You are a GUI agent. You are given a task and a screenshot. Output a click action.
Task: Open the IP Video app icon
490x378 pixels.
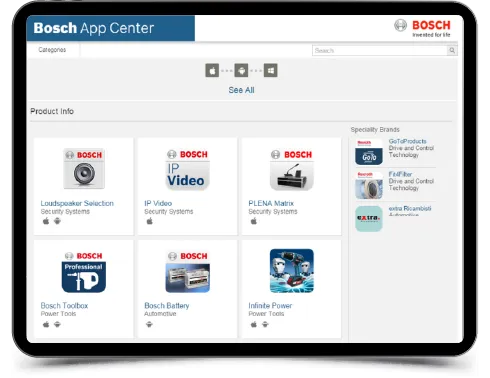click(188, 169)
